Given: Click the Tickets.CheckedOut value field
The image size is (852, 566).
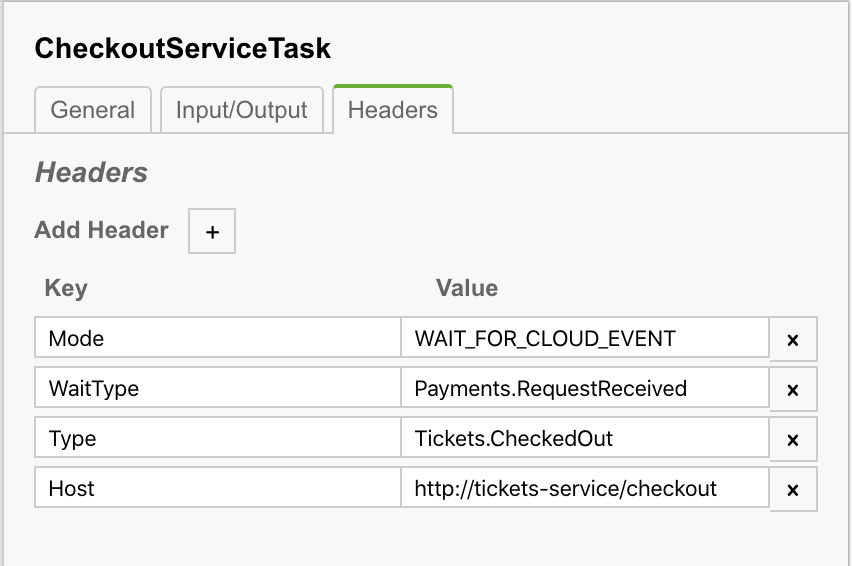Looking at the screenshot, I should pos(585,439).
